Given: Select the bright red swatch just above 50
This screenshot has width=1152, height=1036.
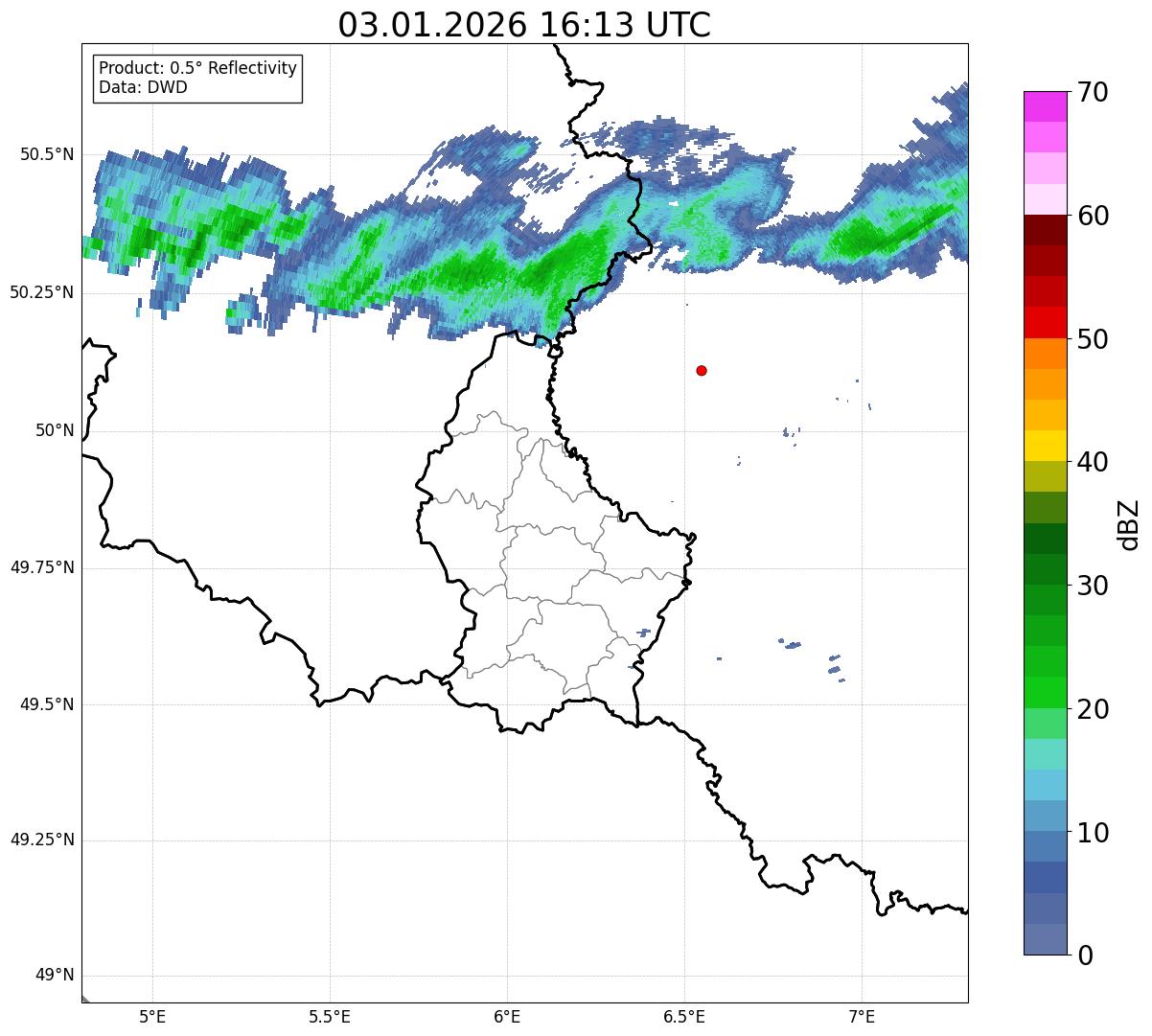Looking at the screenshot, I should coord(1045,323).
